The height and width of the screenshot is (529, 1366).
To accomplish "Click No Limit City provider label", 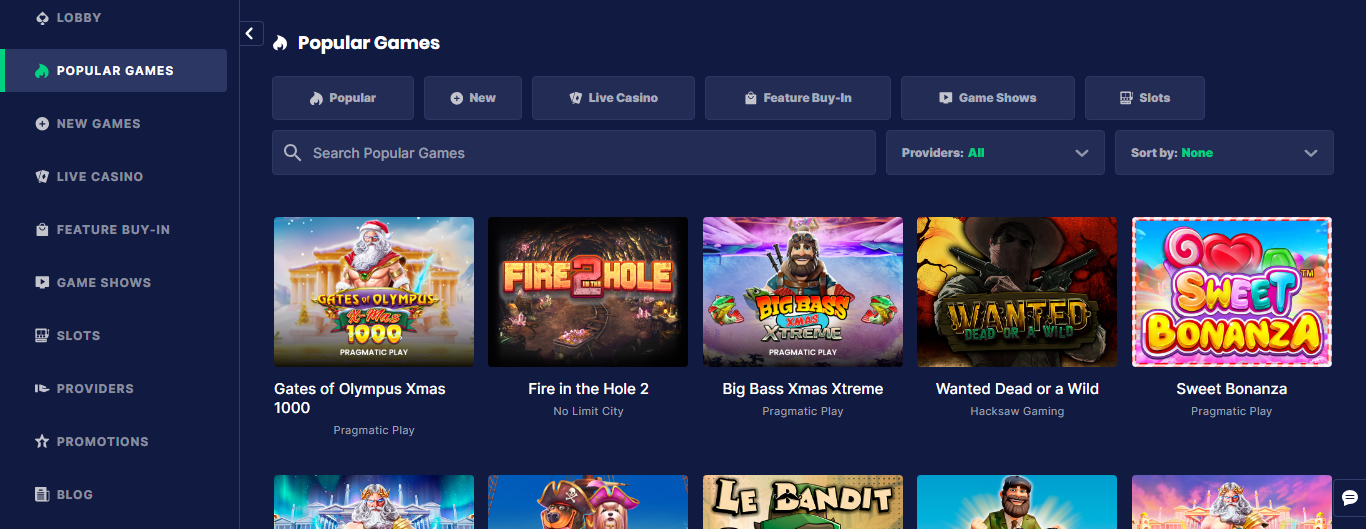I will (588, 411).
